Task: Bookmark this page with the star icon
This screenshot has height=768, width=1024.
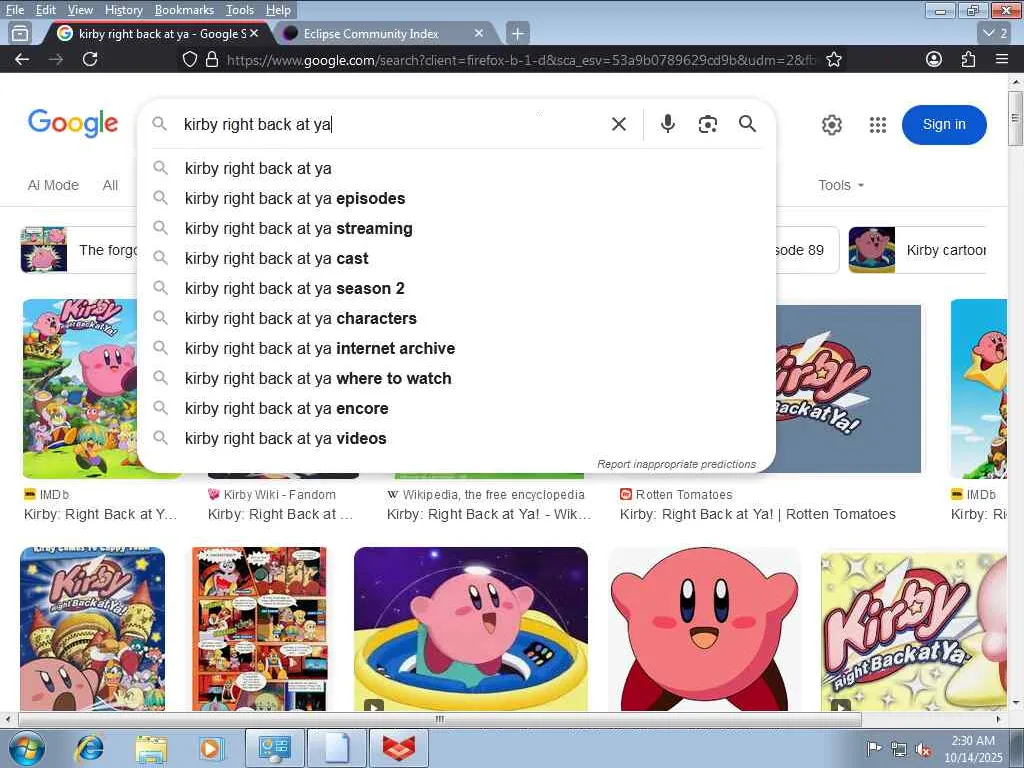Action: coord(833,59)
